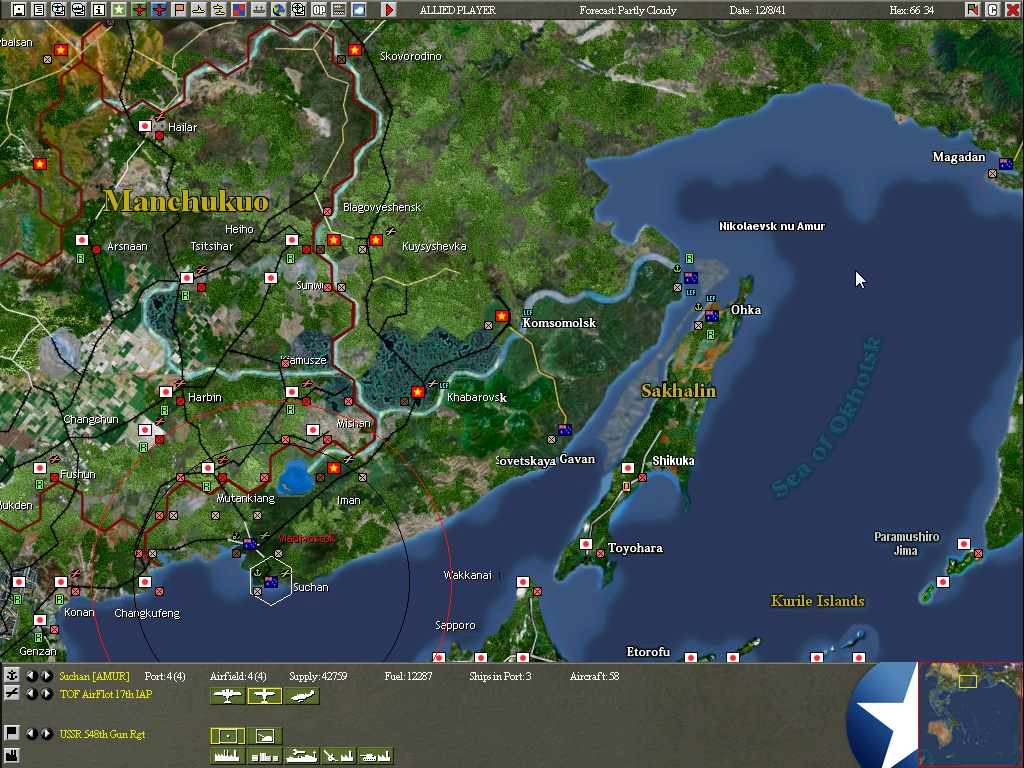Viewport: 1024px width, 768px height.
Task: Toggle the weather cloud icon
Action: coord(359,10)
